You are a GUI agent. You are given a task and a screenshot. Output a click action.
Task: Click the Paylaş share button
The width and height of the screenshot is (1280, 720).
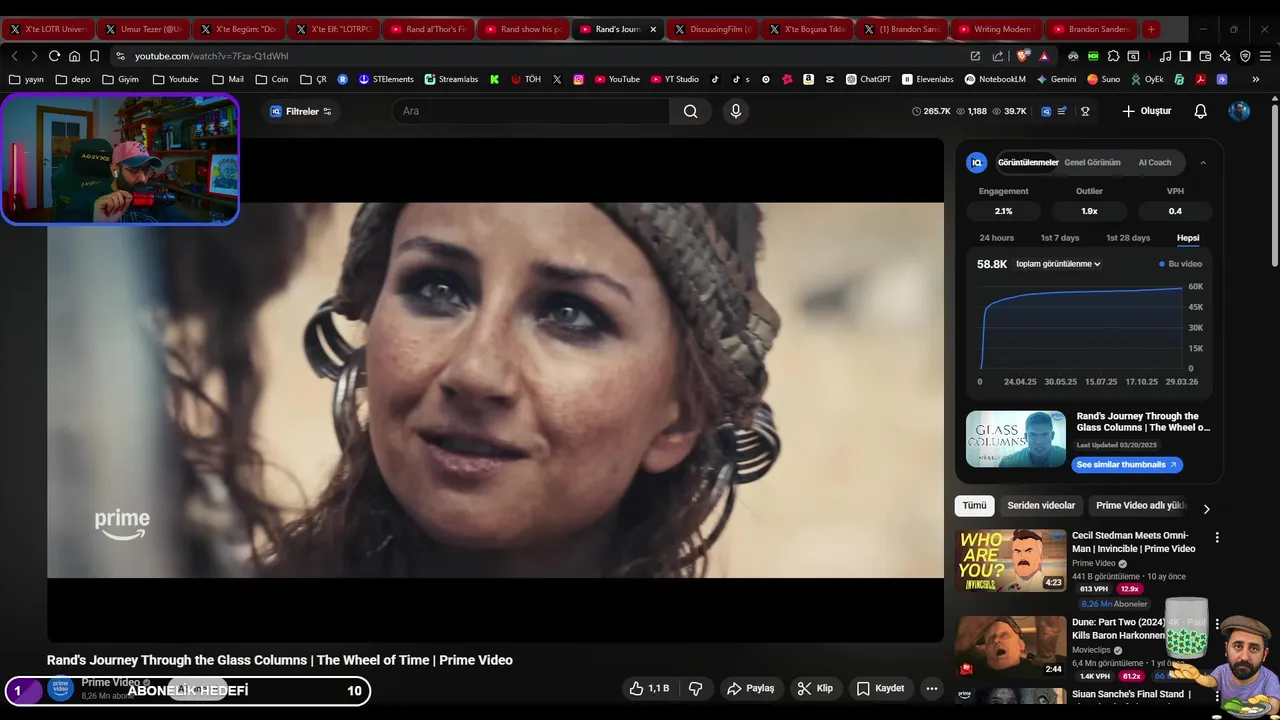pyautogui.click(x=751, y=688)
